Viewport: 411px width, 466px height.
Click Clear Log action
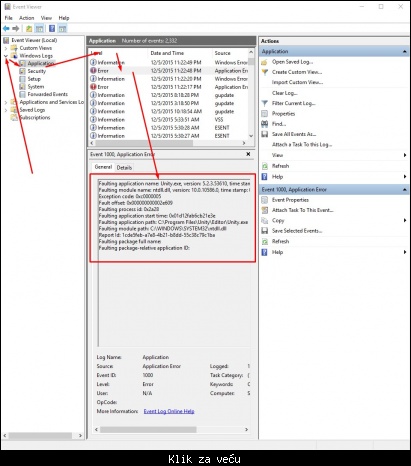click(284, 93)
